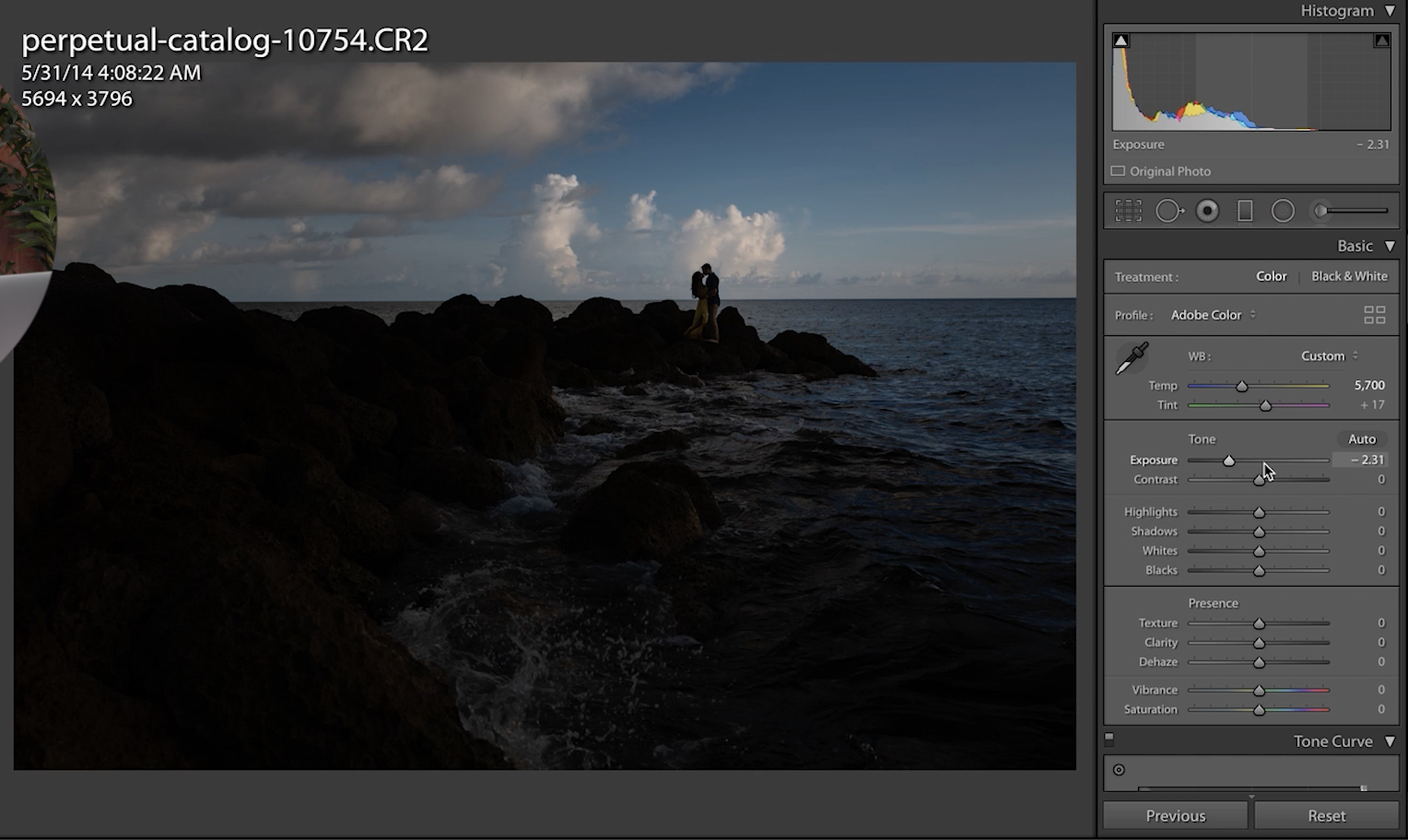Click the Texture slider handle
The height and width of the screenshot is (840, 1408).
coord(1259,624)
